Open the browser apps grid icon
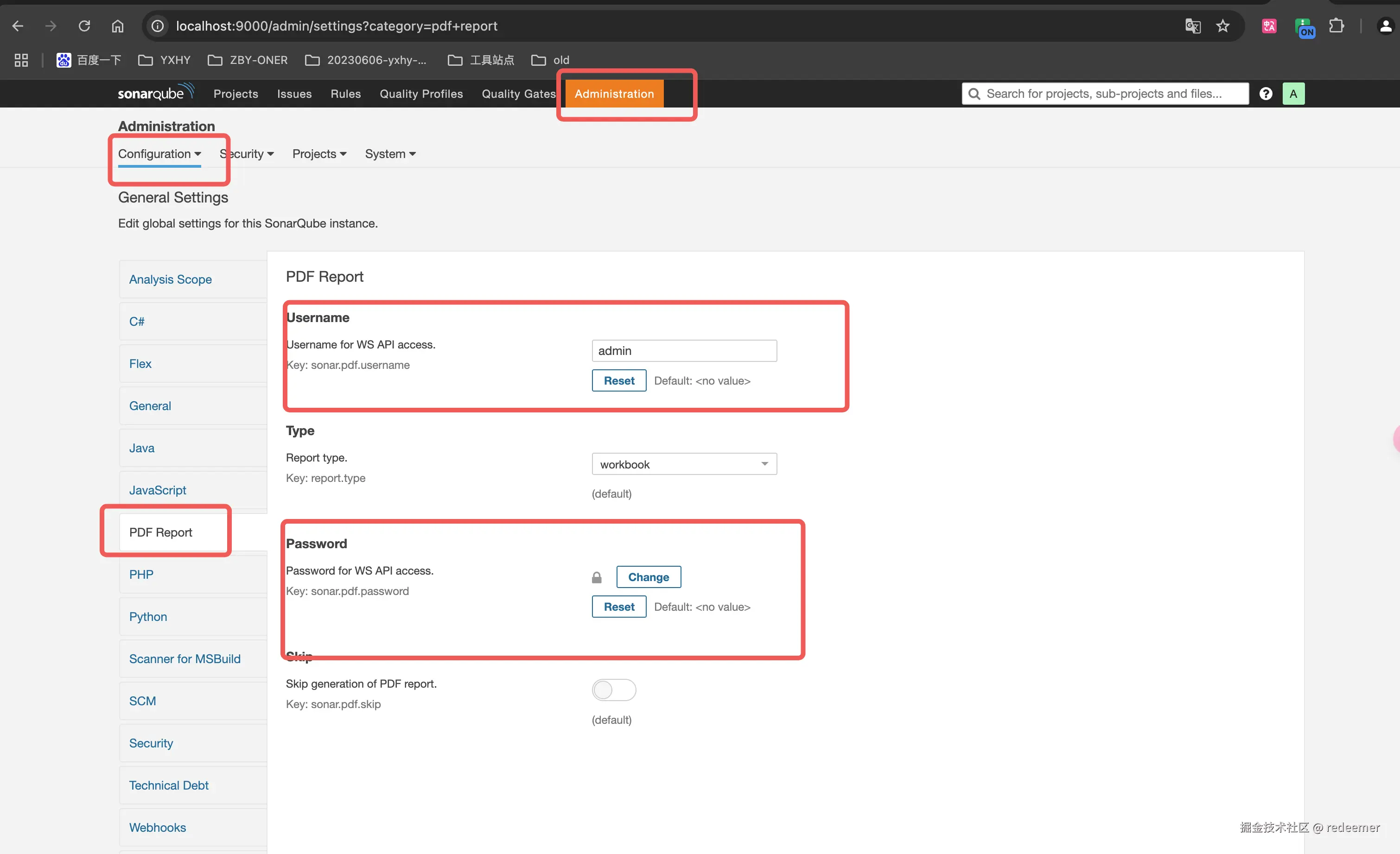Image resolution: width=1400 pixels, height=854 pixels. tap(21, 60)
